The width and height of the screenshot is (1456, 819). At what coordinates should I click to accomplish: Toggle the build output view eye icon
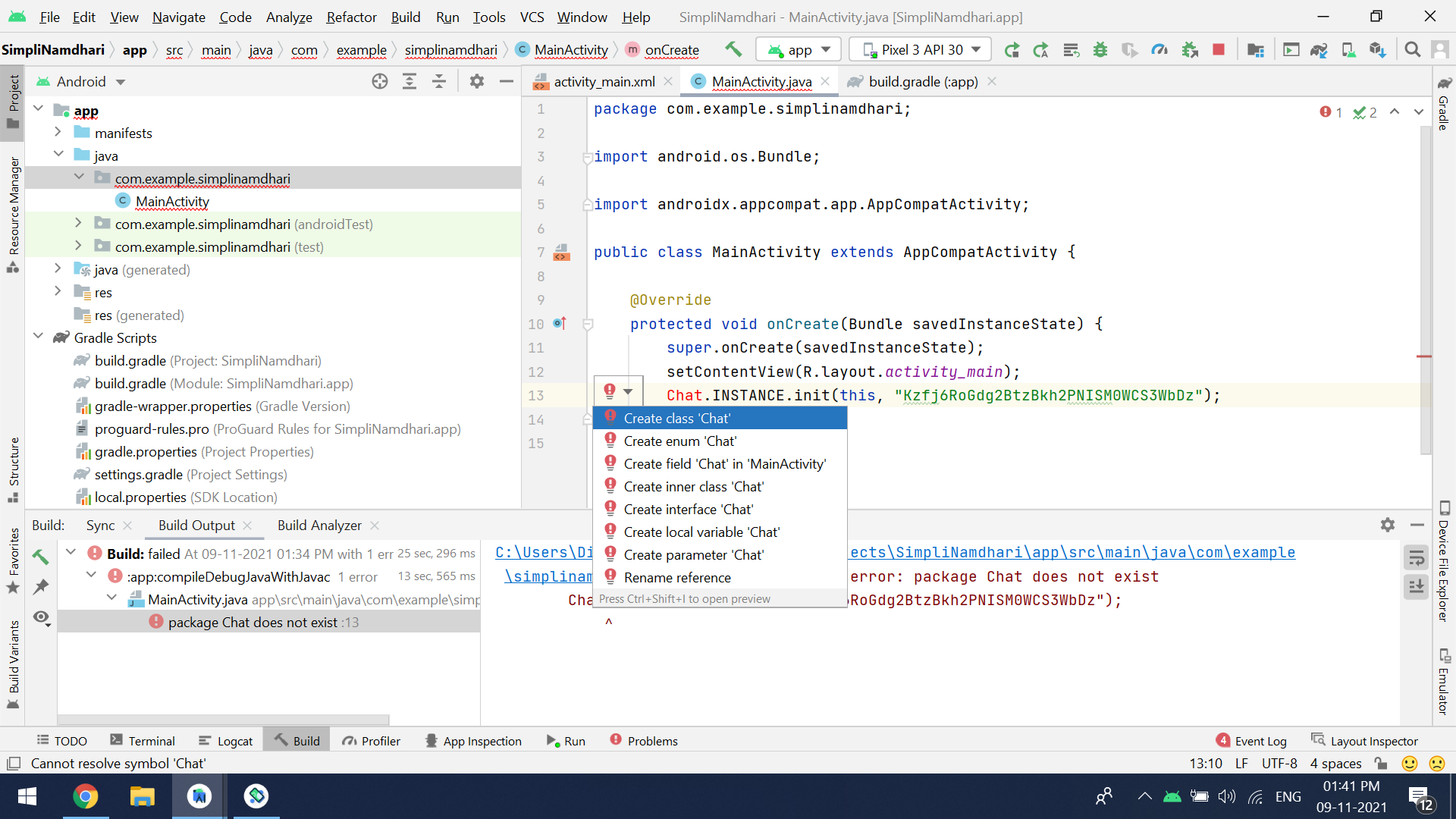[x=42, y=617]
